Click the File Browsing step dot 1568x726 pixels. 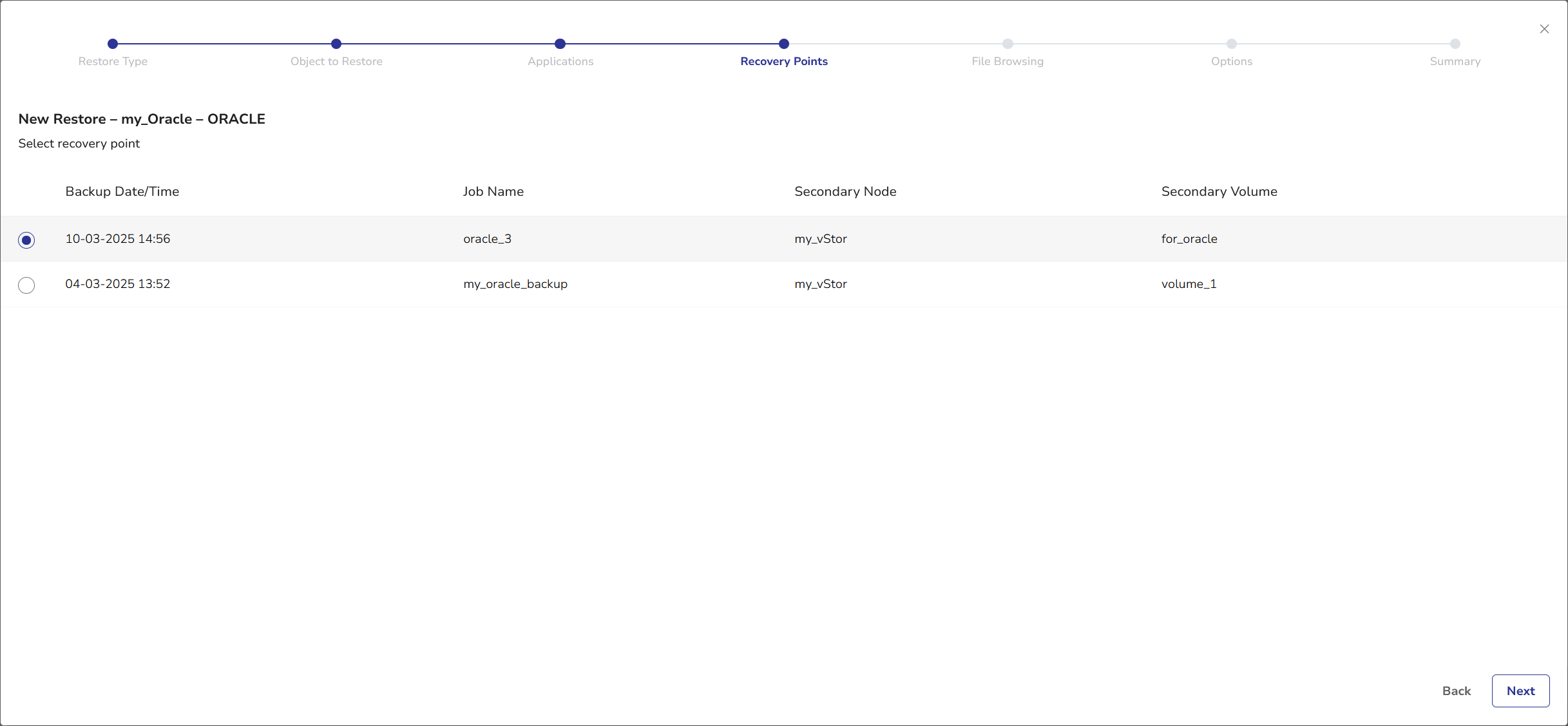tap(1008, 44)
